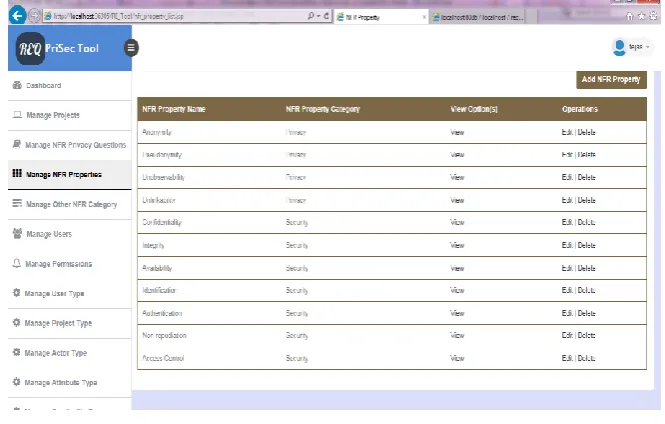Click the Operations column header
This screenshot has height=424, width=665.
tap(580, 109)
